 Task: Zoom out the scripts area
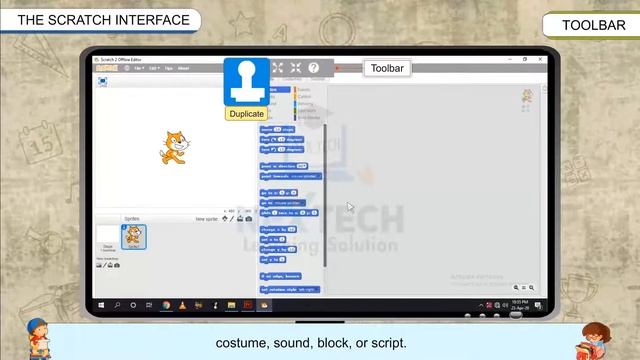[x=516, y=288]
